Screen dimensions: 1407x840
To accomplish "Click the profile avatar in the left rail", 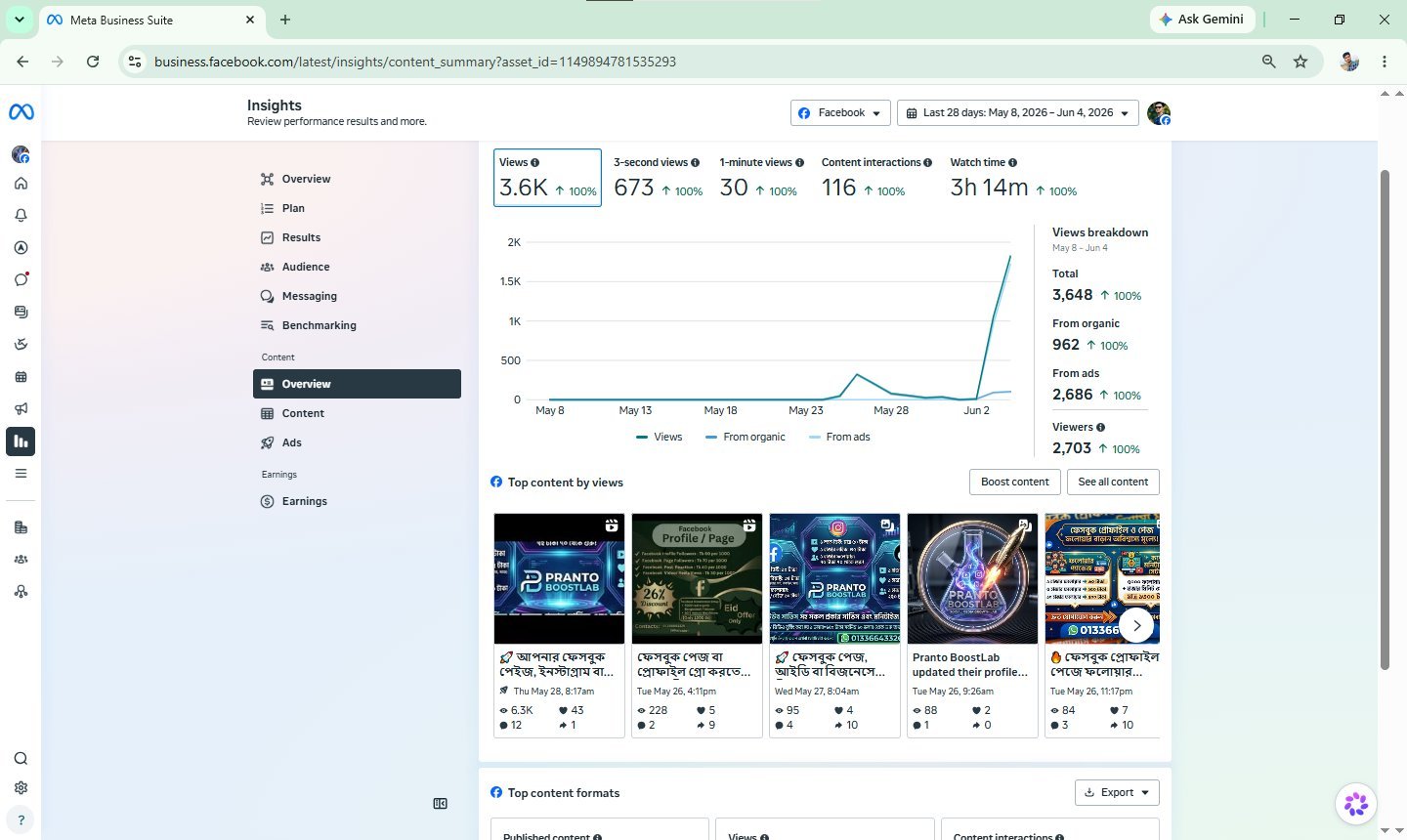I will tap(21, 154).
